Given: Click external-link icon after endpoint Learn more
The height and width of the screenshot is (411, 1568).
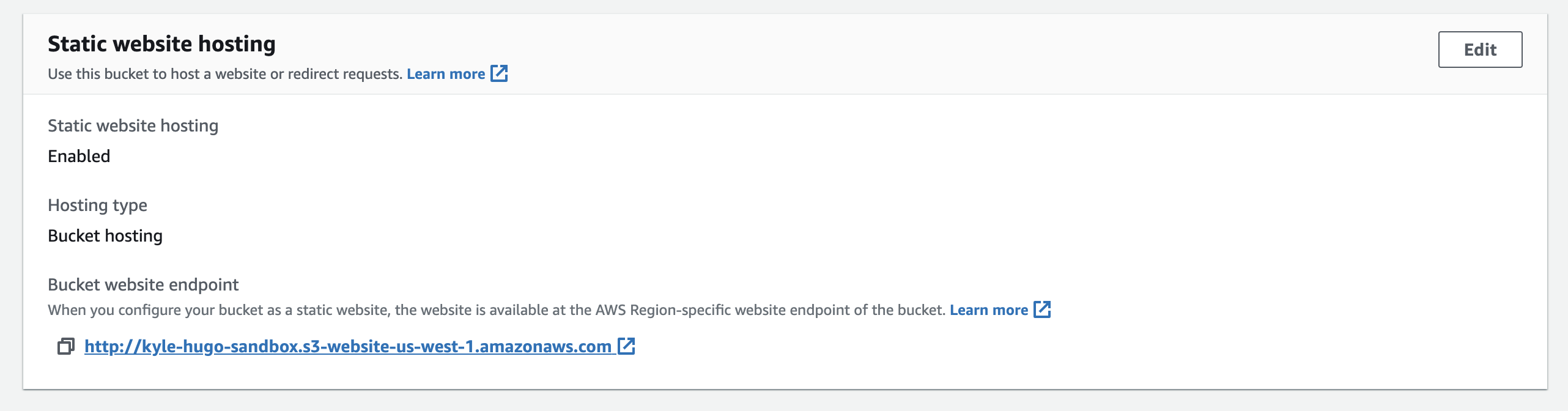Looking at the screenshot, I should click(1042, 309).
